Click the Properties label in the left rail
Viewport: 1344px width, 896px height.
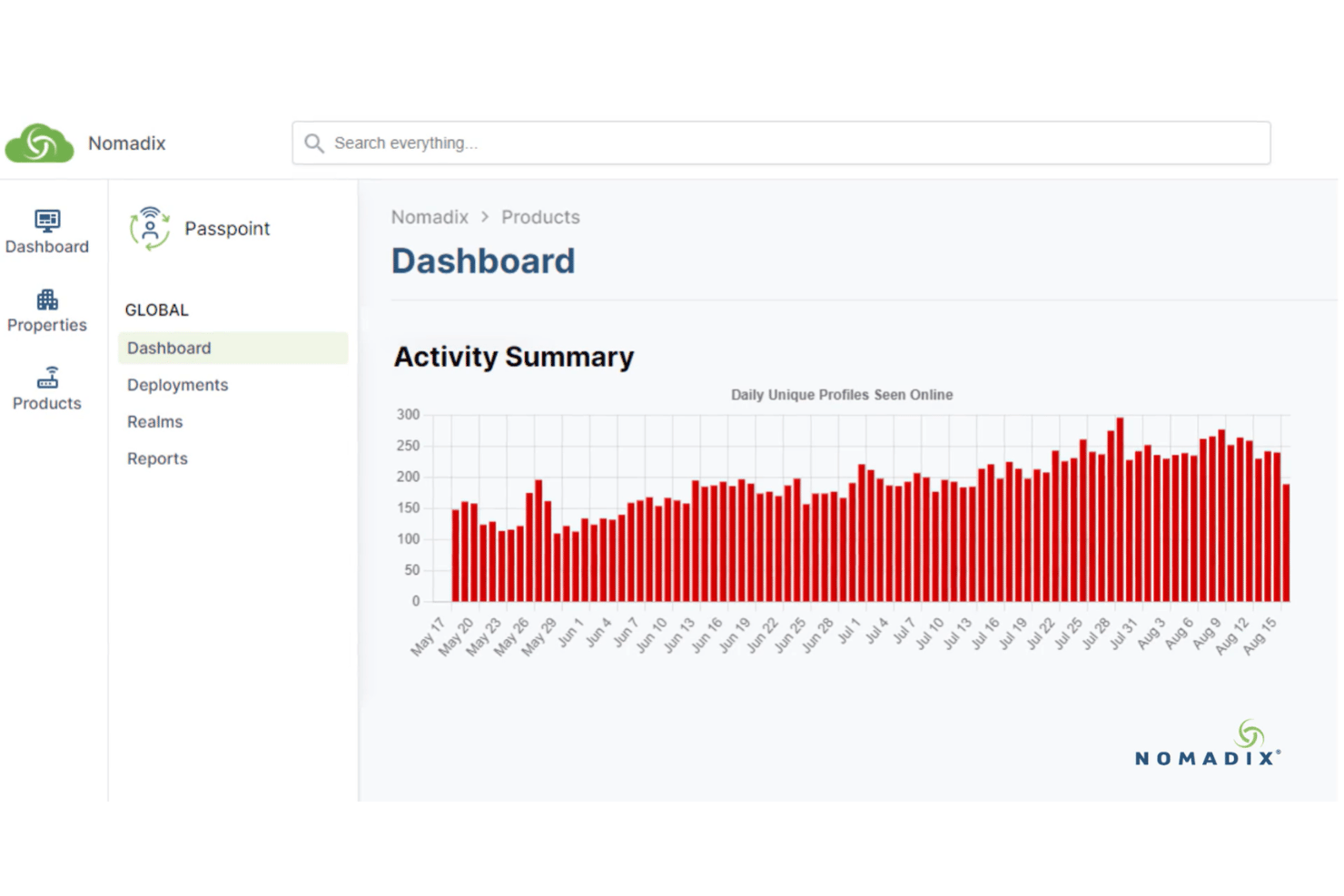(x=47, y=325)
